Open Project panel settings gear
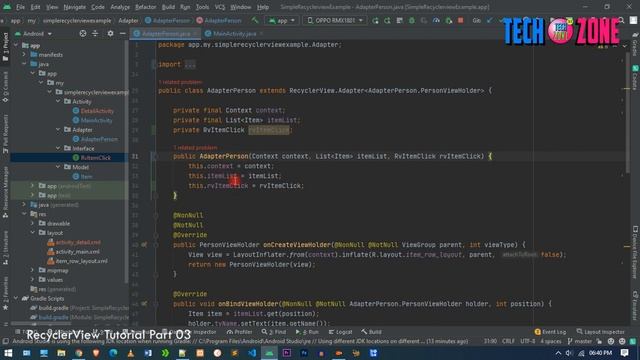 pos(110,33)
